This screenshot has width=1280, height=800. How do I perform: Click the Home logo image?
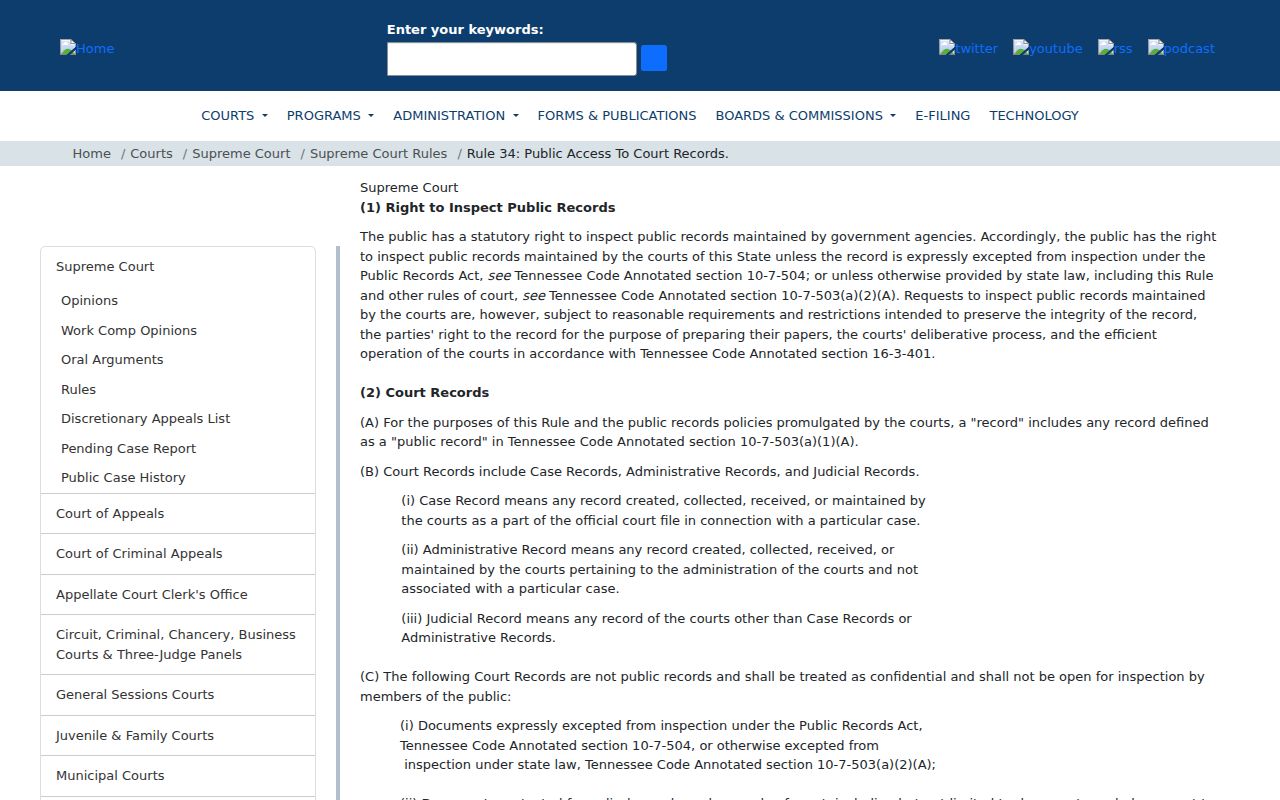[87, 48]
